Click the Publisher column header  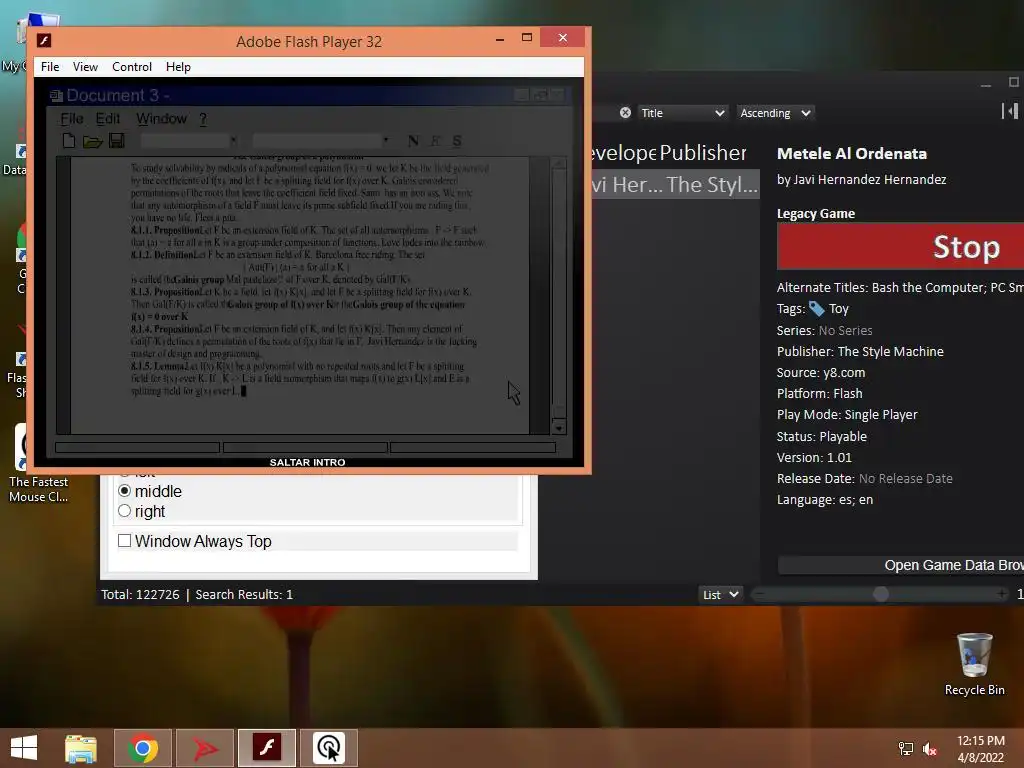point(703,152)
